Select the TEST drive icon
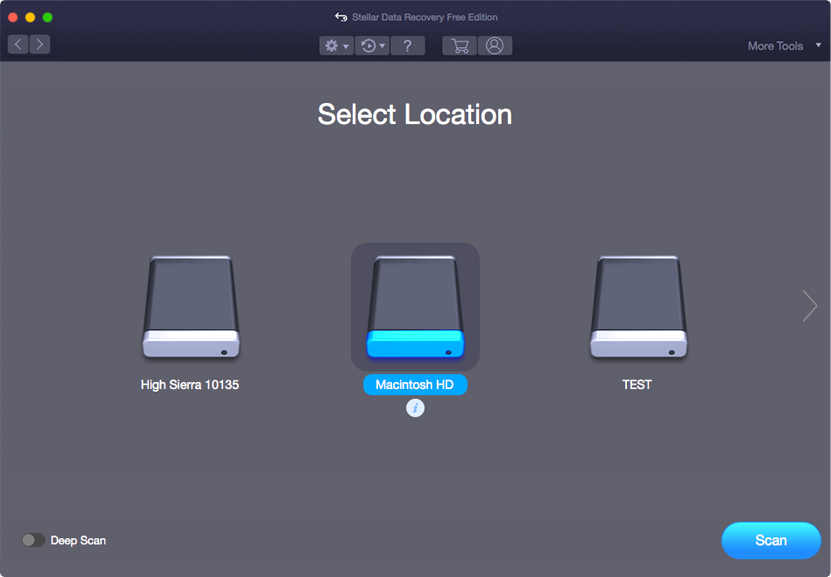The width and height of the screenshot is (831, 577). (639, 307)
